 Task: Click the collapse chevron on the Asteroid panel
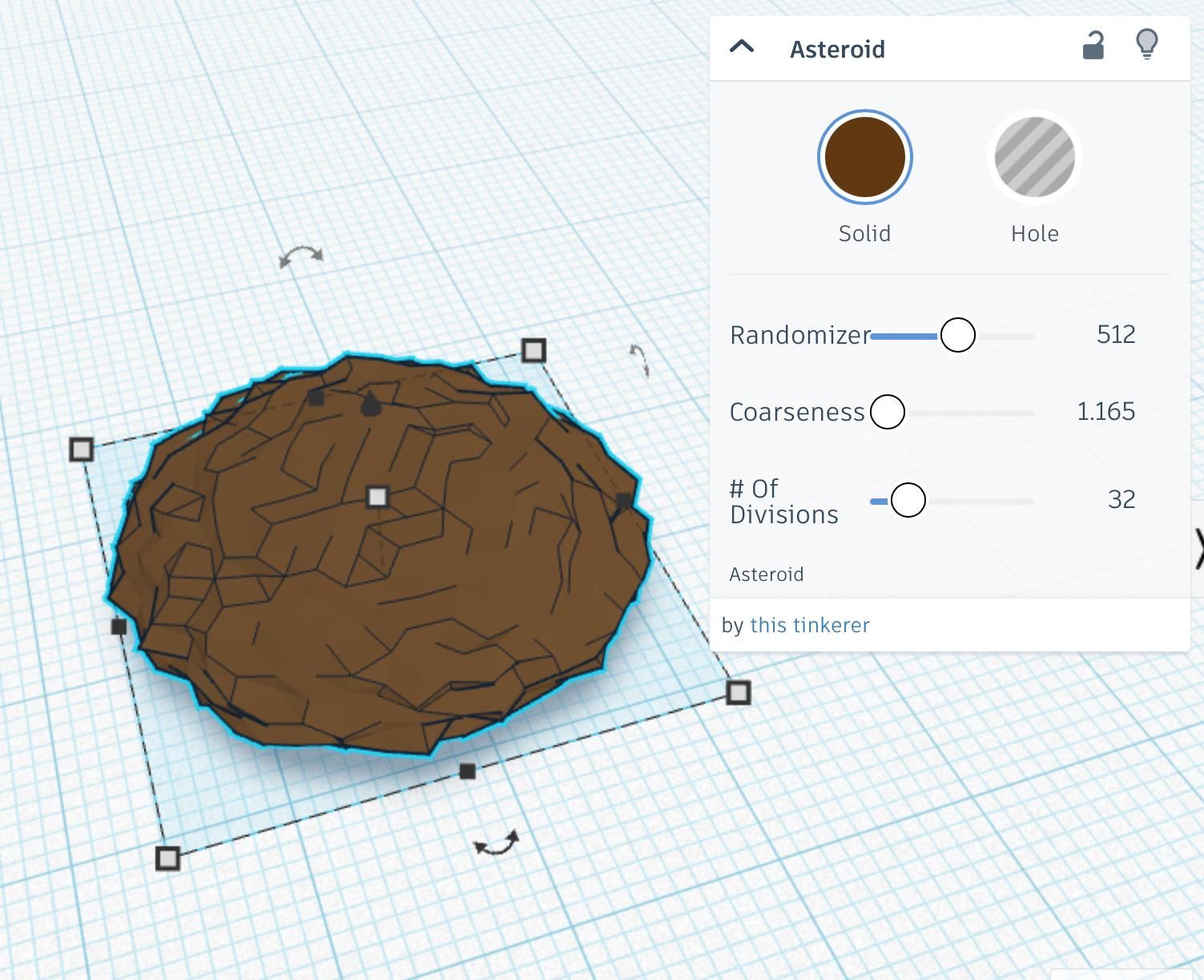pyautogui.click(x=743, y=46)
